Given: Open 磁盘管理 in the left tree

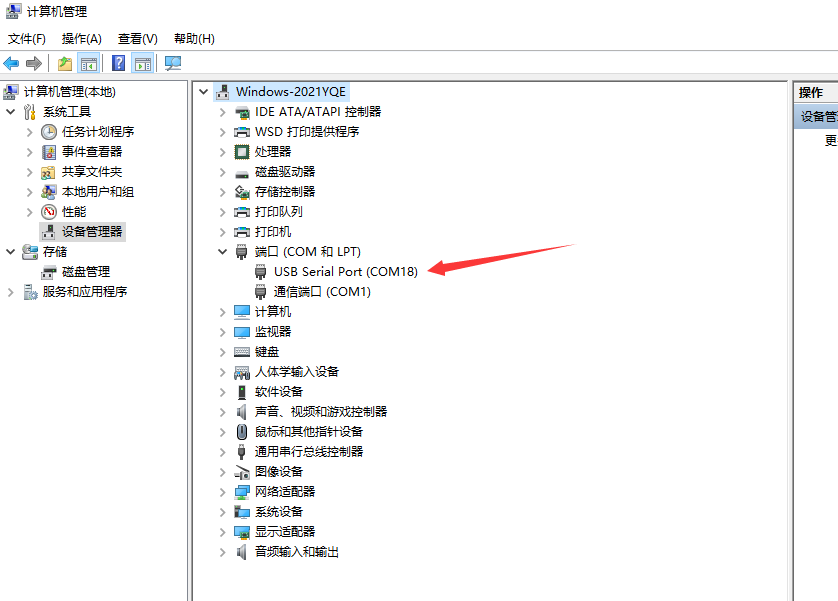Looking at the screenshot, I should tap(85, 272).
